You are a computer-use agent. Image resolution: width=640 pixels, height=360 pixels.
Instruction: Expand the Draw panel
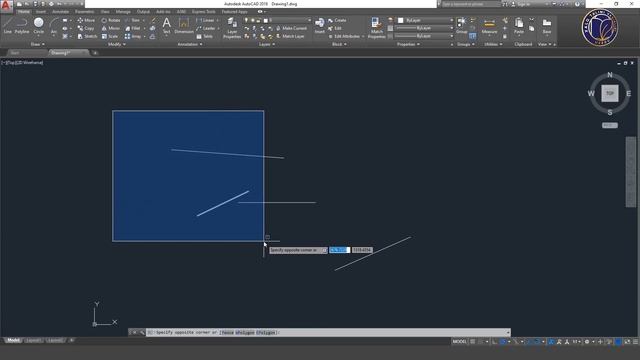point(38,44)
